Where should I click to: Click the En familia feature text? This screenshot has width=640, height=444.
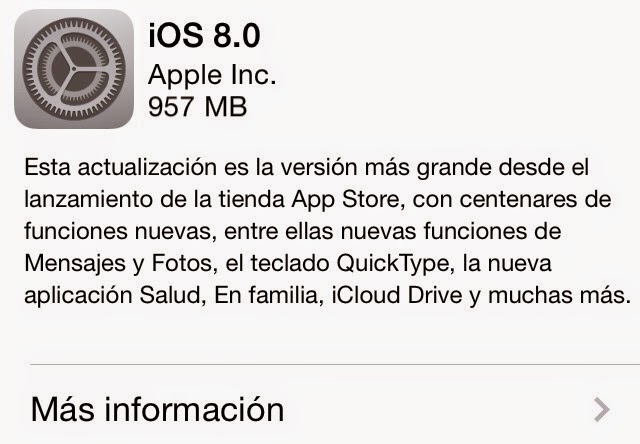[x=266, y=295]
